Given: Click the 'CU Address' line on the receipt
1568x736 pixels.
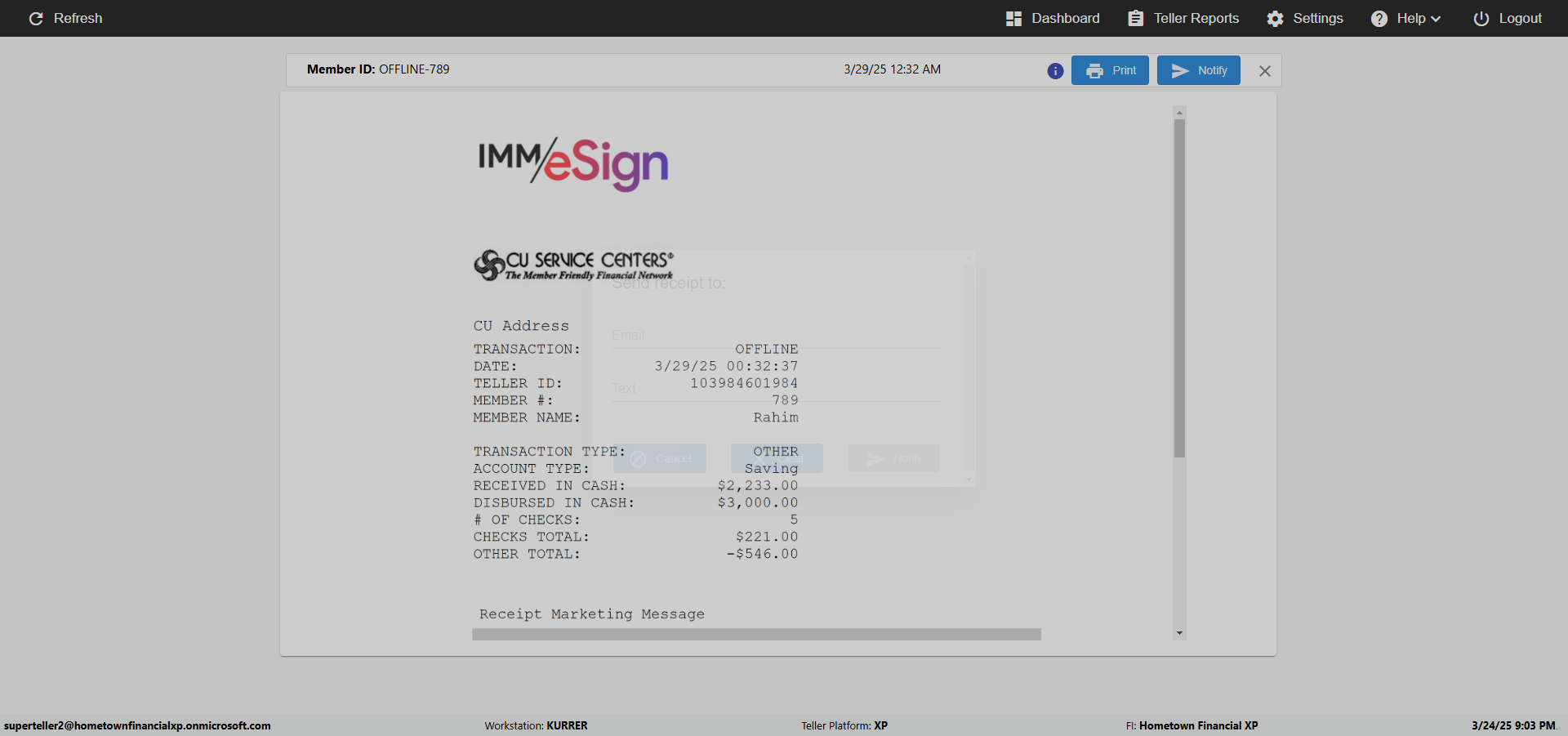Looking at the screenshot, I should click(x=521, y=326).
